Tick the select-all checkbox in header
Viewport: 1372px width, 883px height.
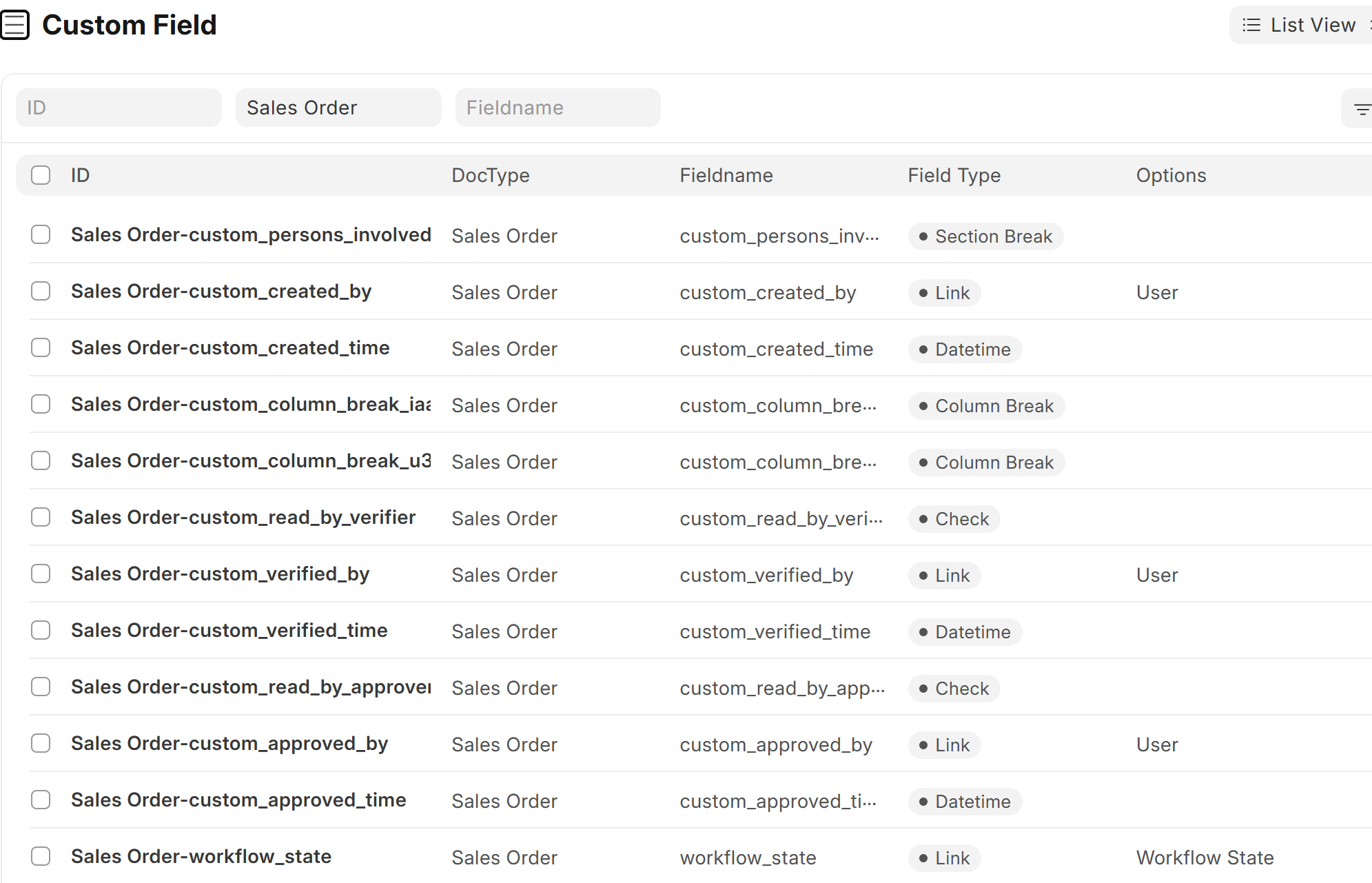pos(41,175)
